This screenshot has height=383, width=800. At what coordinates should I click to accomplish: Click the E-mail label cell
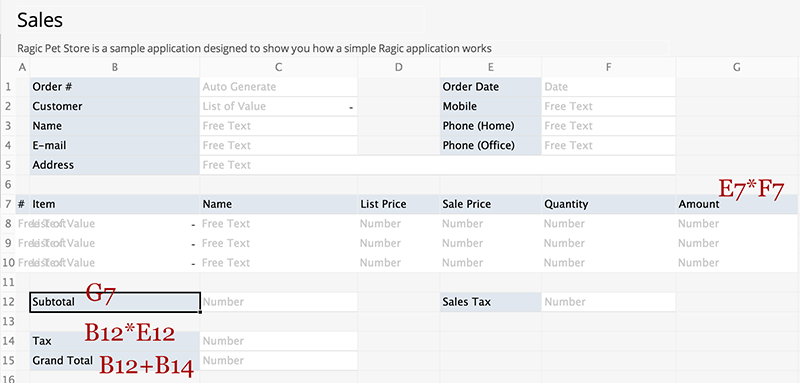(115, 145)
